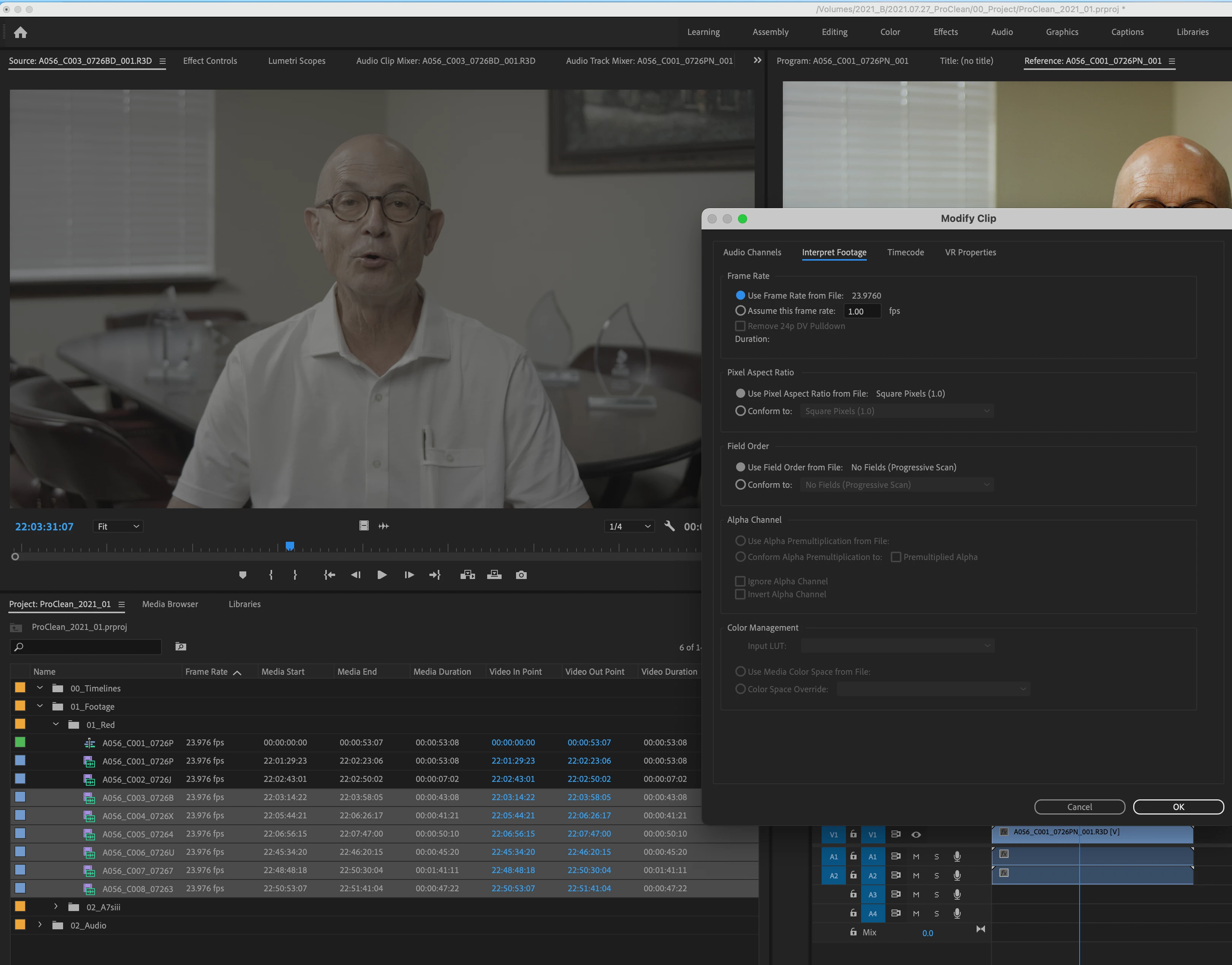The height and width of the screenshot is (965, 1232).
Task: Toggle V1 track output eye
Action: coord(916,834)
